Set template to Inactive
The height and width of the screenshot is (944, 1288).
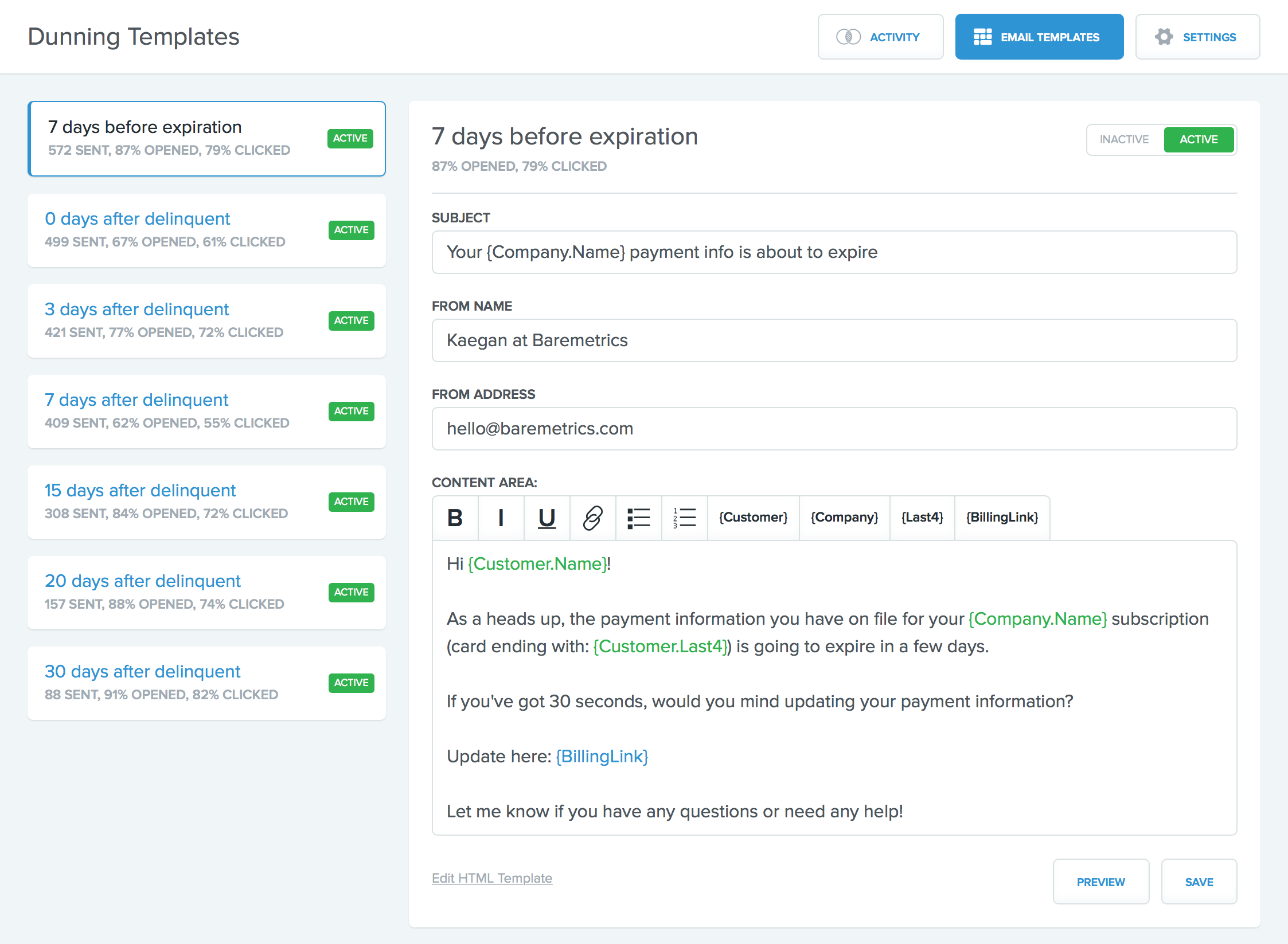(1124, 140)
